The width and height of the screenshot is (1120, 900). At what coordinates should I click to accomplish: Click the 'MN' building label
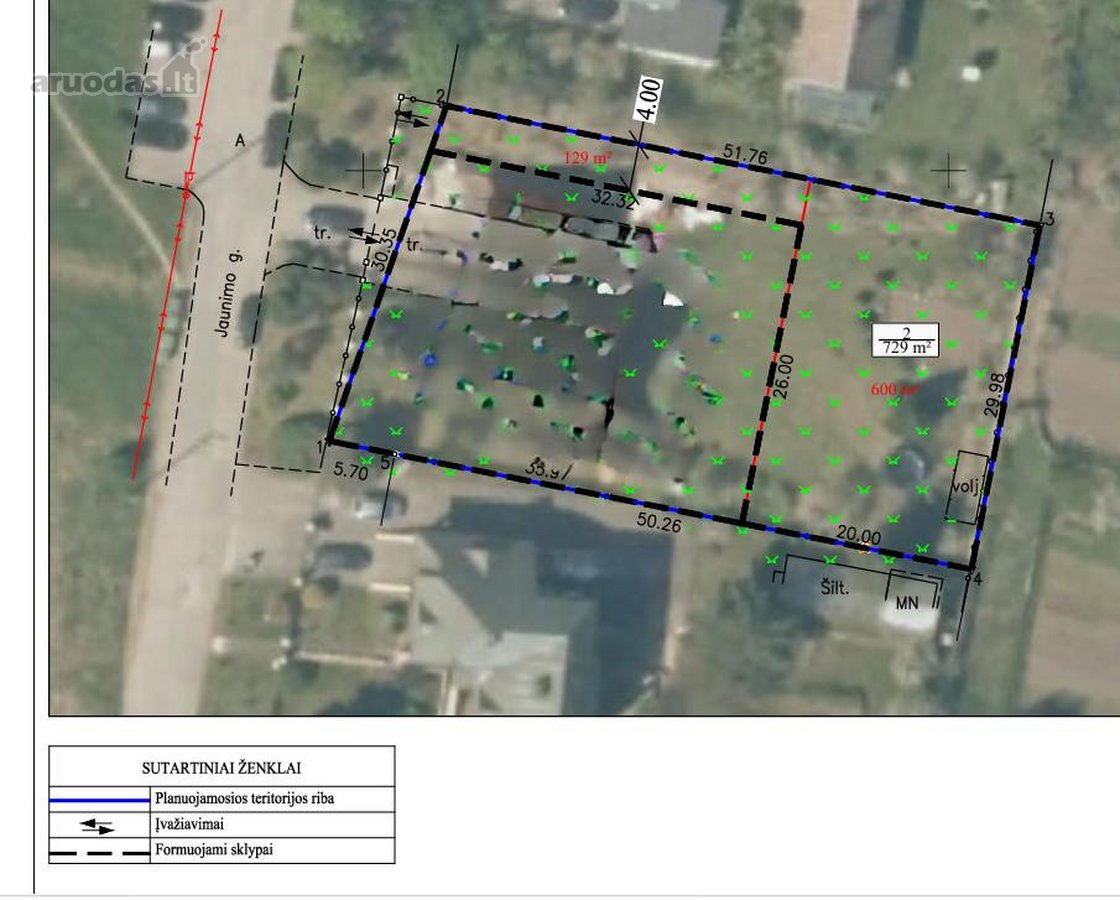click(x=906, y=604)
